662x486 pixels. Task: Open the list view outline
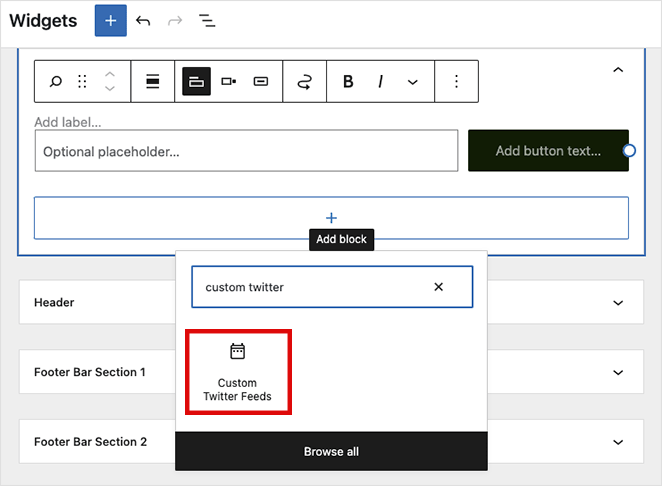[207, 21]
